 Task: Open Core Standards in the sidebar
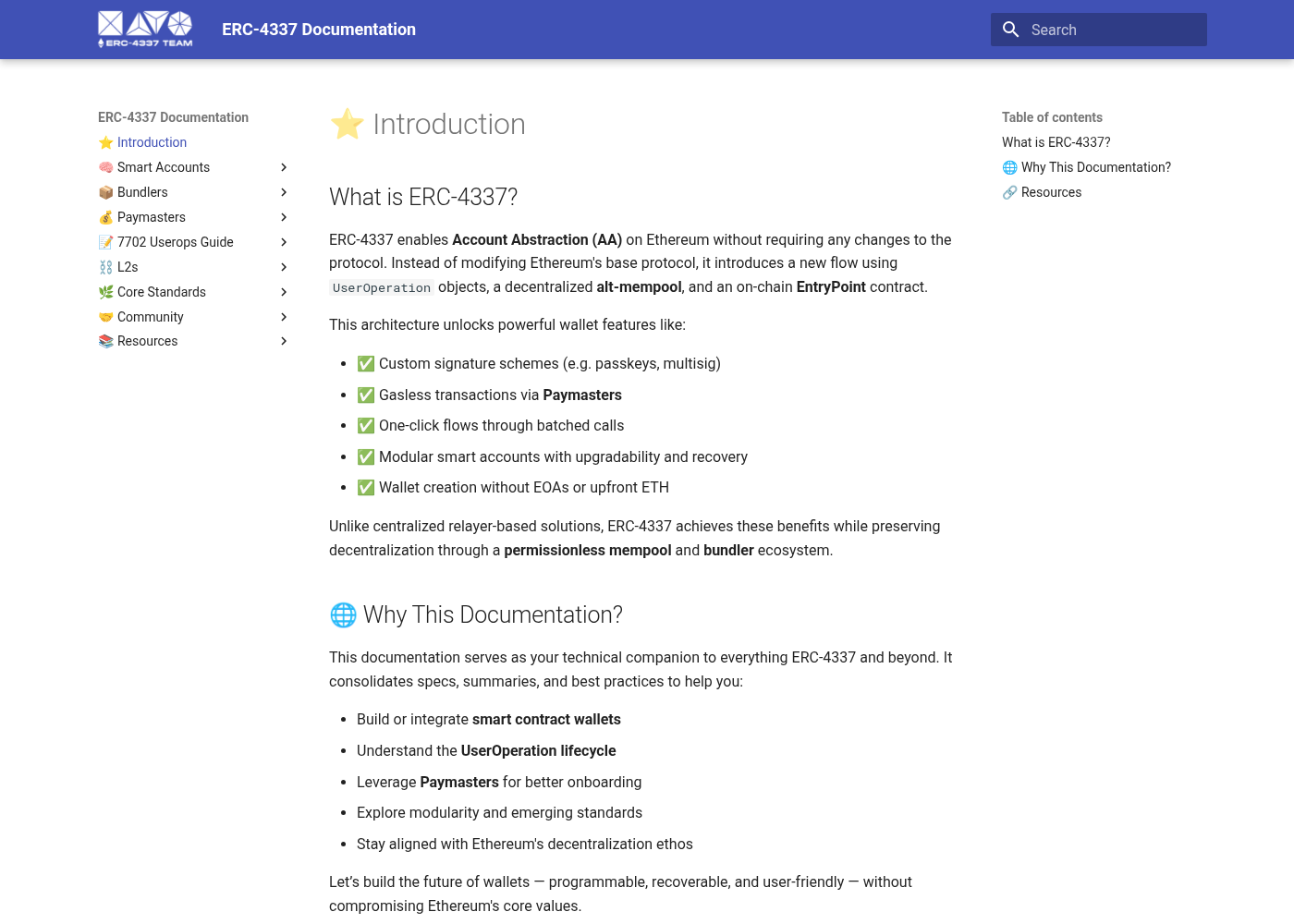tap(153, 292)
